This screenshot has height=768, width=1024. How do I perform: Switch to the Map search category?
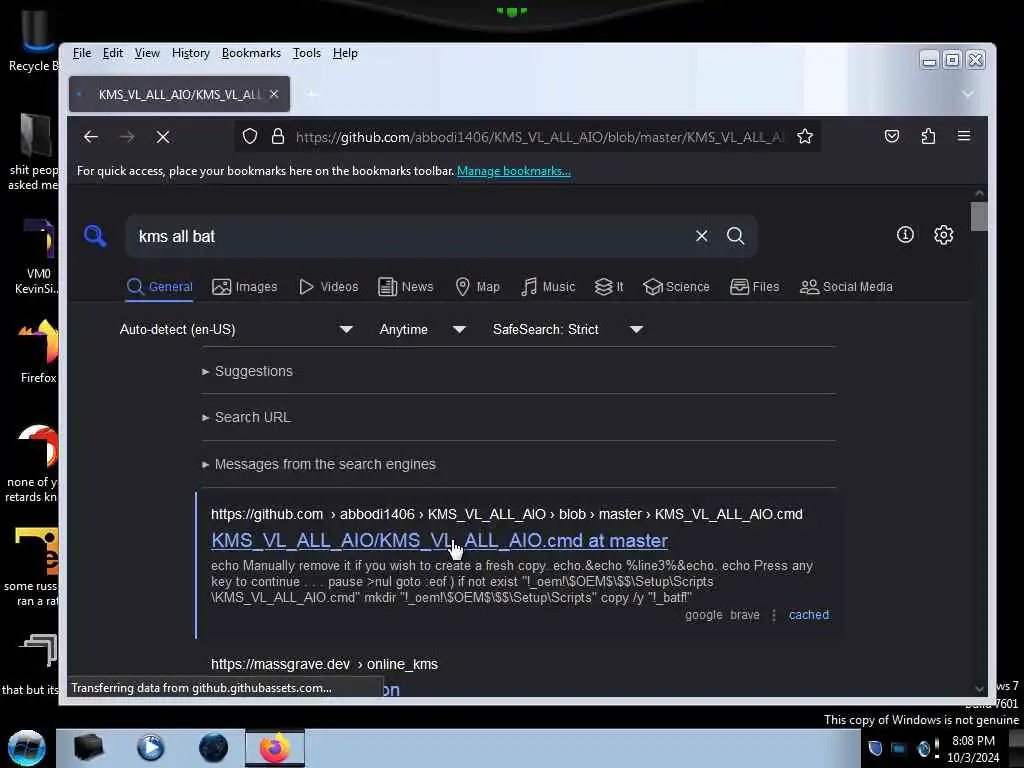(477, 287)
